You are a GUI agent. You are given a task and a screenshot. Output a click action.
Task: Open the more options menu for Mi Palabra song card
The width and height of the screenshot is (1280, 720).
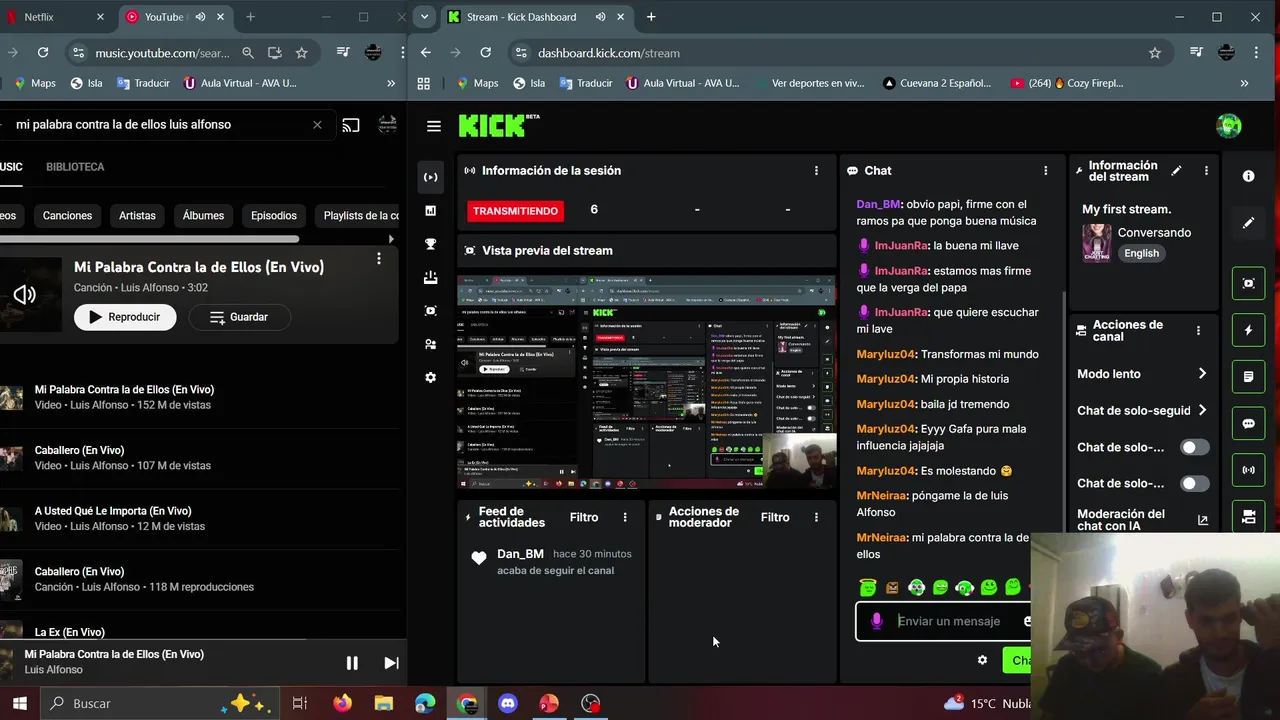coord(378,259)
